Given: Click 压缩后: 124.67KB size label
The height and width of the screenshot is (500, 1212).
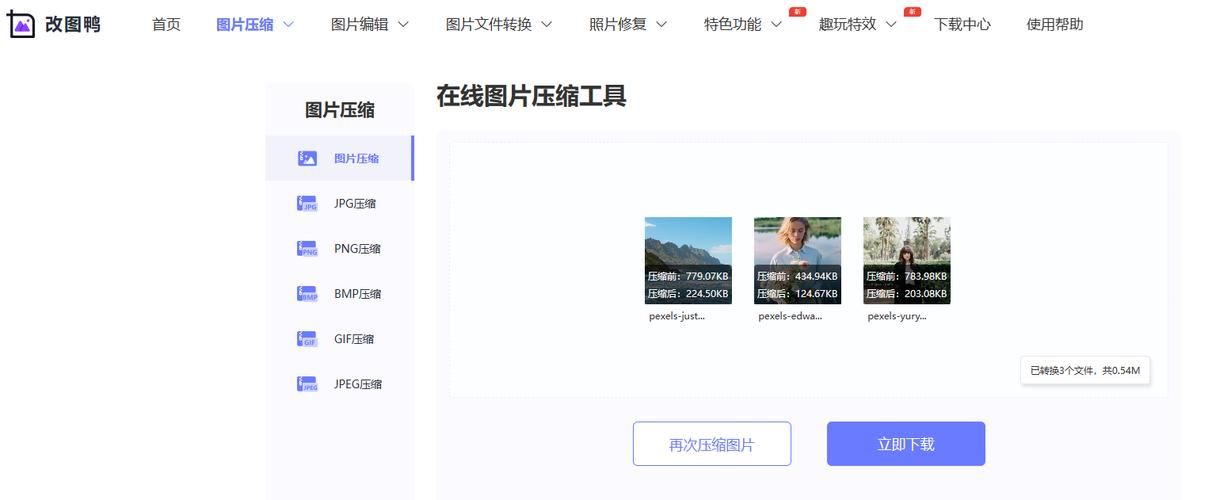Looking at the screenshot, I should pyautogui.click(x=797, y=294).
